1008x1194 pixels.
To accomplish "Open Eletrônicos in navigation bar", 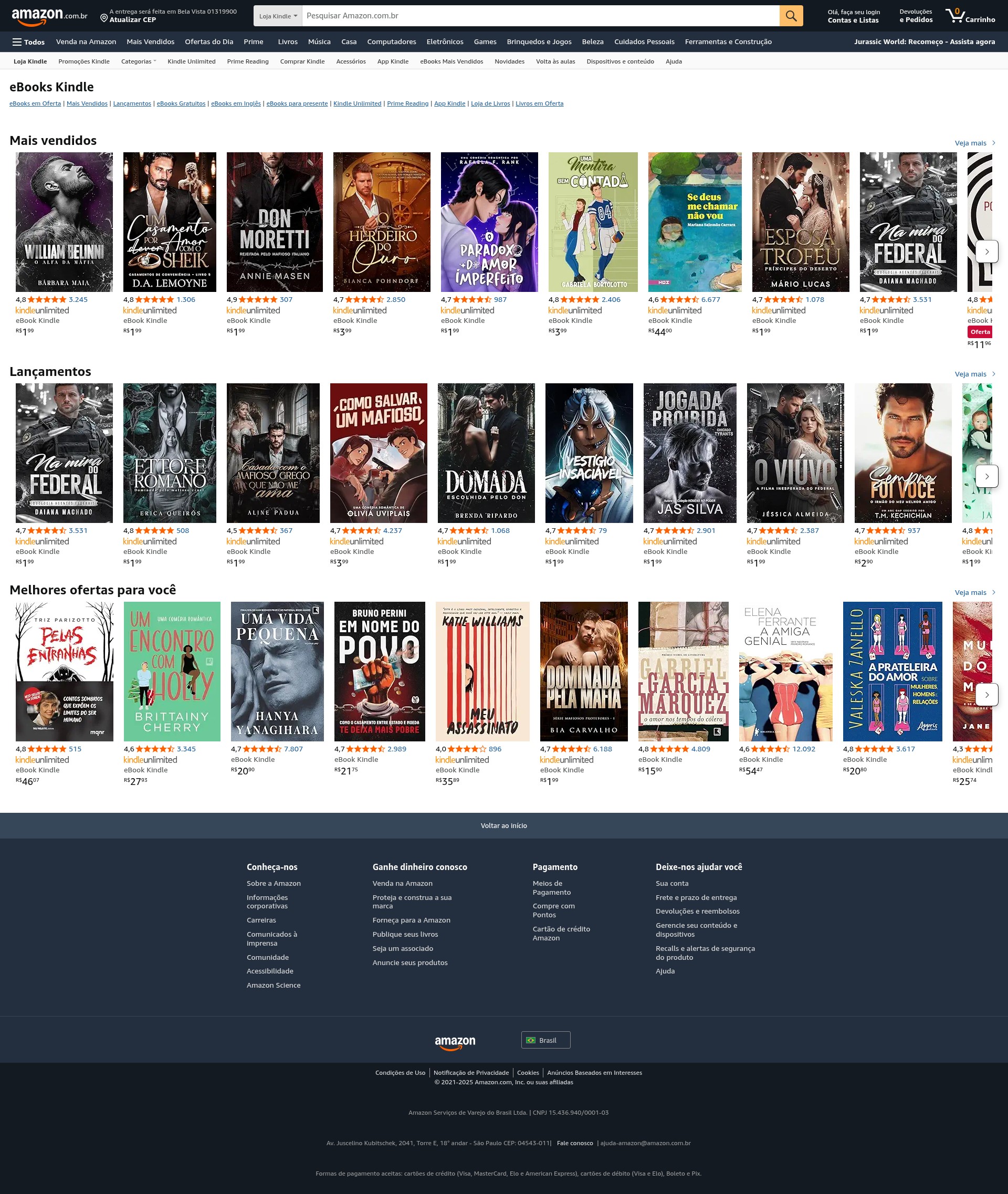I will coord(445,41).
